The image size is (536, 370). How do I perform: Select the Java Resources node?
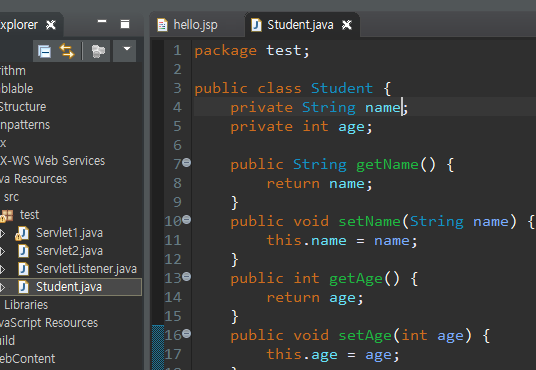34,179
